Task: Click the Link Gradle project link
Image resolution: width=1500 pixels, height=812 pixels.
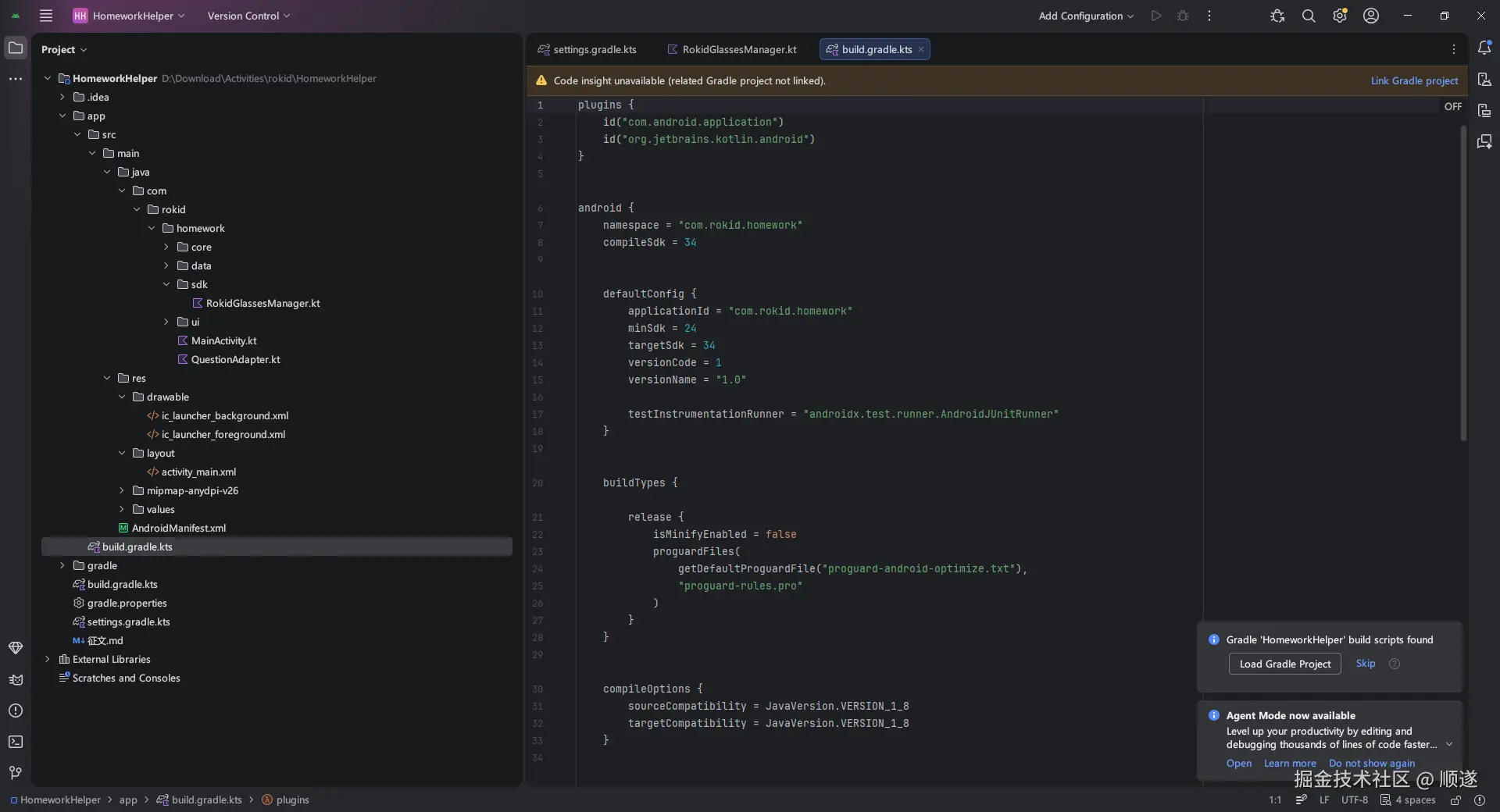Action: pos(1414,80)
